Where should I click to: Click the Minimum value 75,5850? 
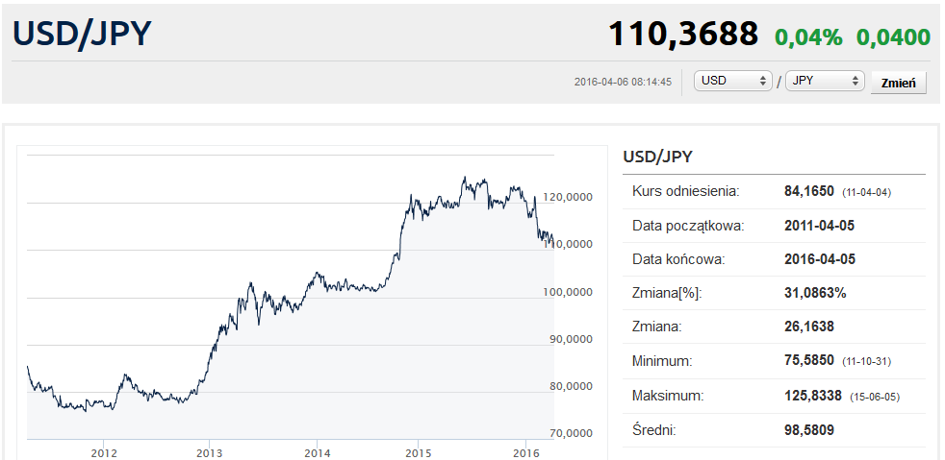(x=811, y=361)
